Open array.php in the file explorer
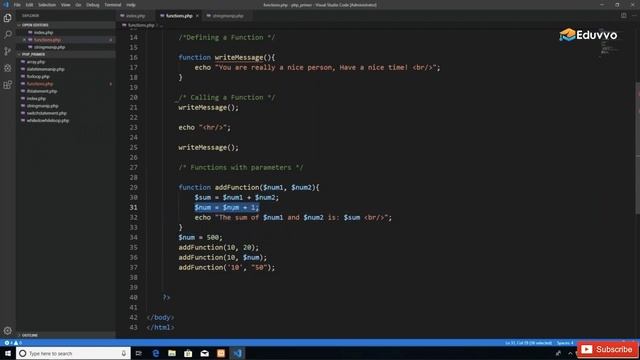640x360 pixels. pos(36,62)
